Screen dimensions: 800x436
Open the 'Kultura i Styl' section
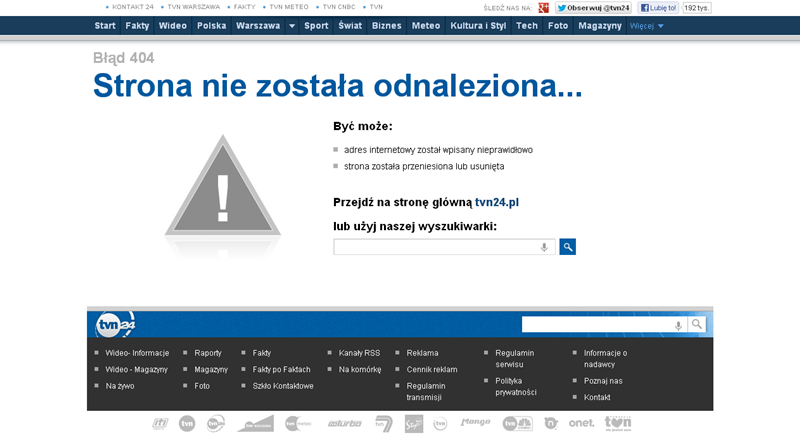tap(478, 26)
